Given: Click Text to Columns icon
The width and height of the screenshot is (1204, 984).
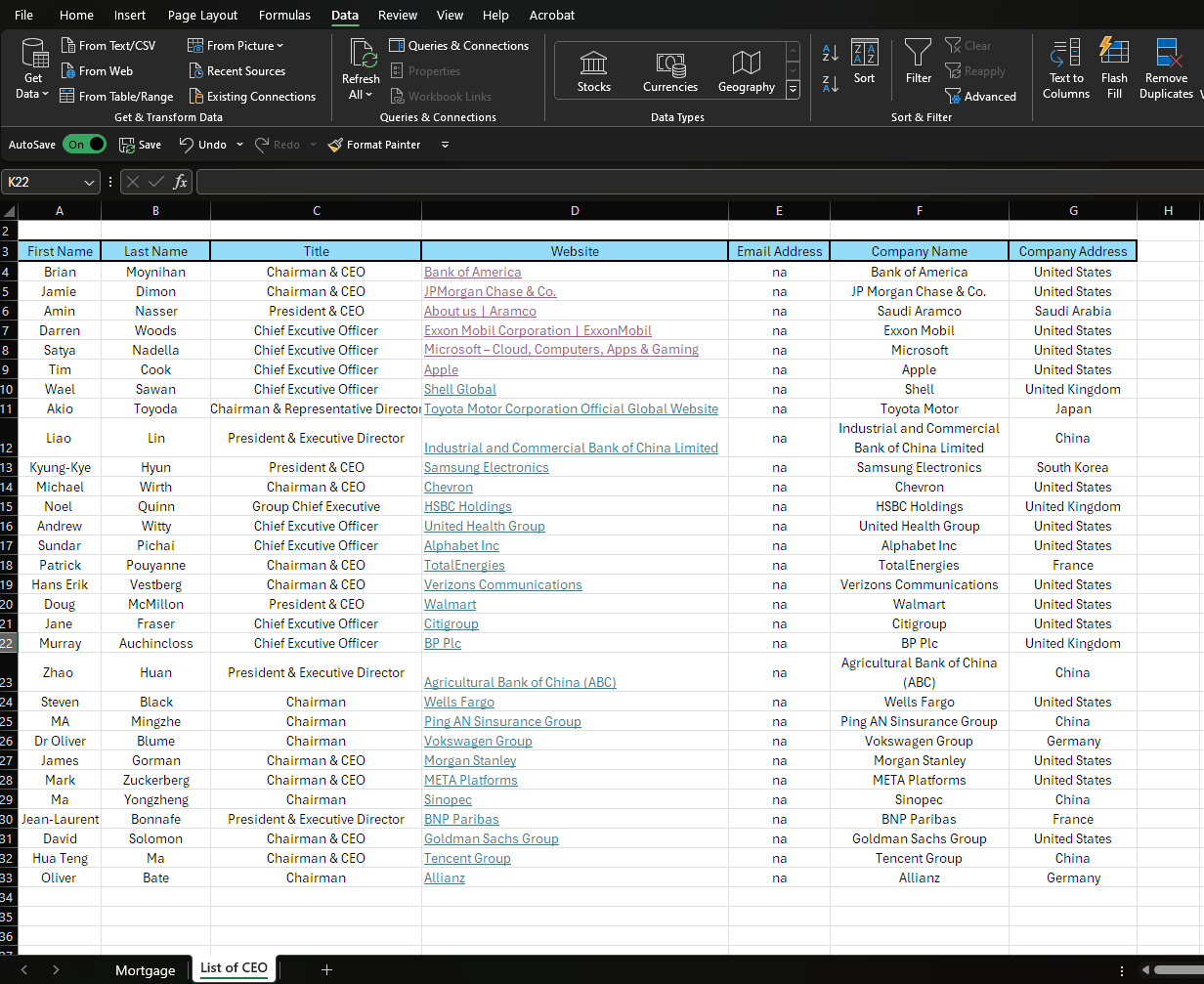Looking at the screenshot, I should click(x=1065, y=67).
